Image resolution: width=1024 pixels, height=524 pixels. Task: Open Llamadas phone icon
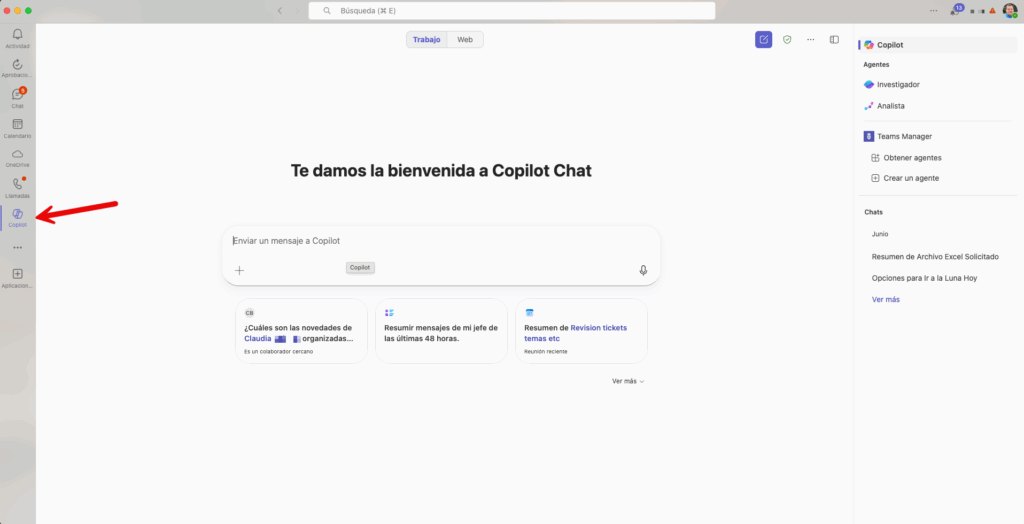[17, 186]
